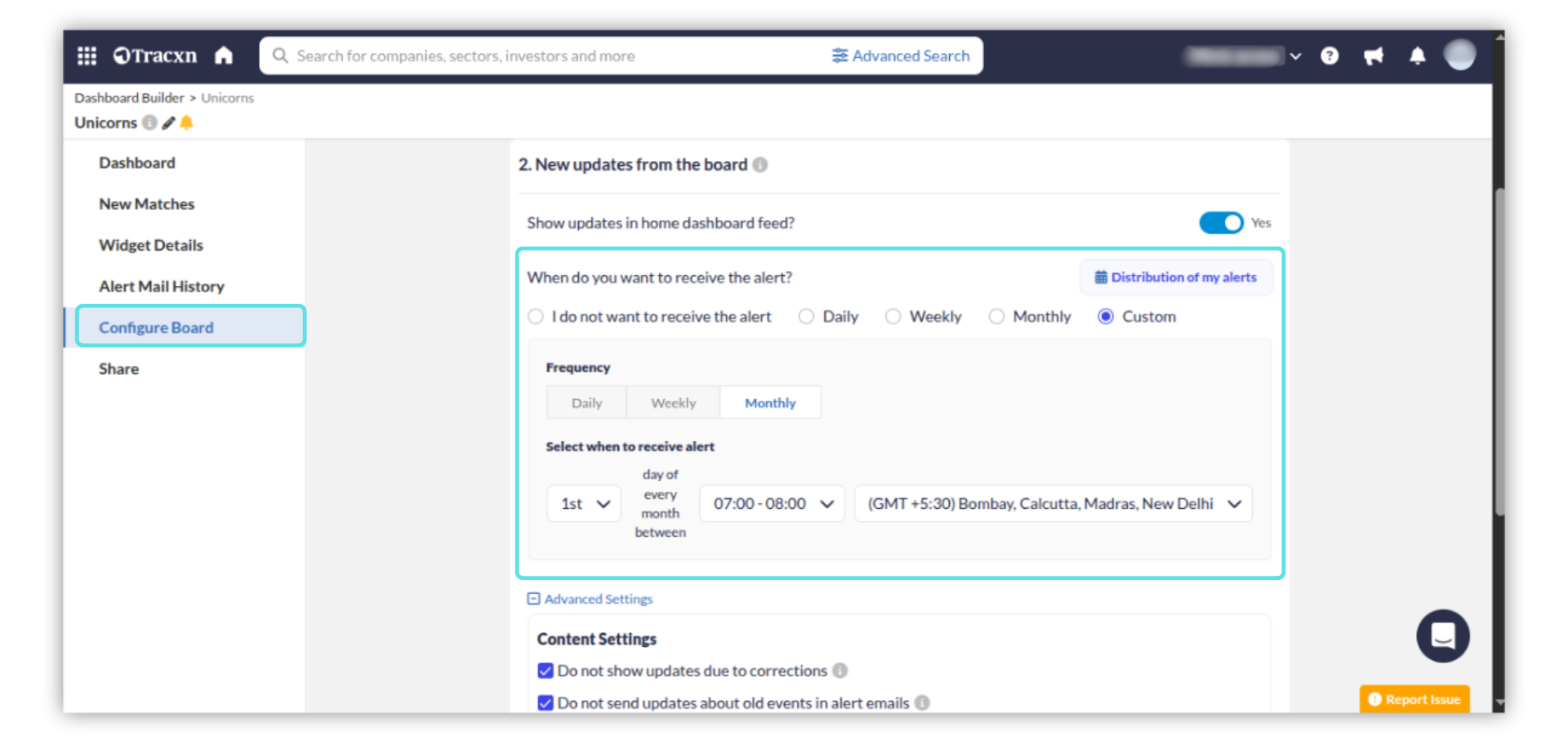Click the pencil edit icon beside Unicorns
This screenshot has height=749, width=1568.
coord(169,123)
